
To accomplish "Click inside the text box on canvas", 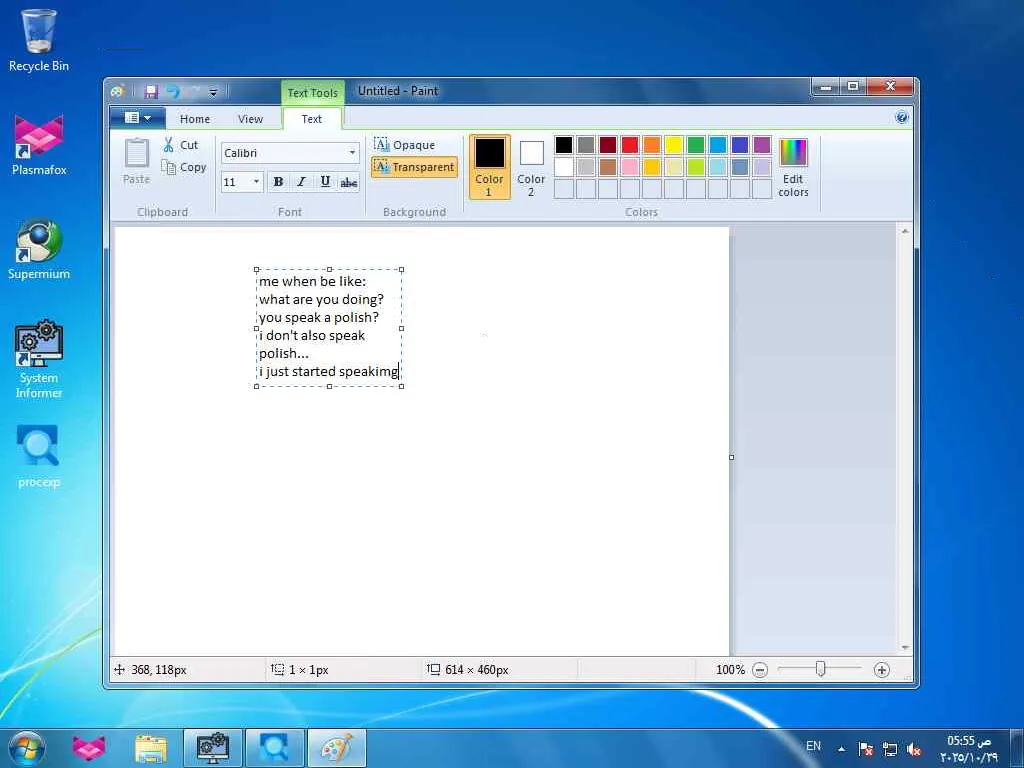I will point(328,327).
